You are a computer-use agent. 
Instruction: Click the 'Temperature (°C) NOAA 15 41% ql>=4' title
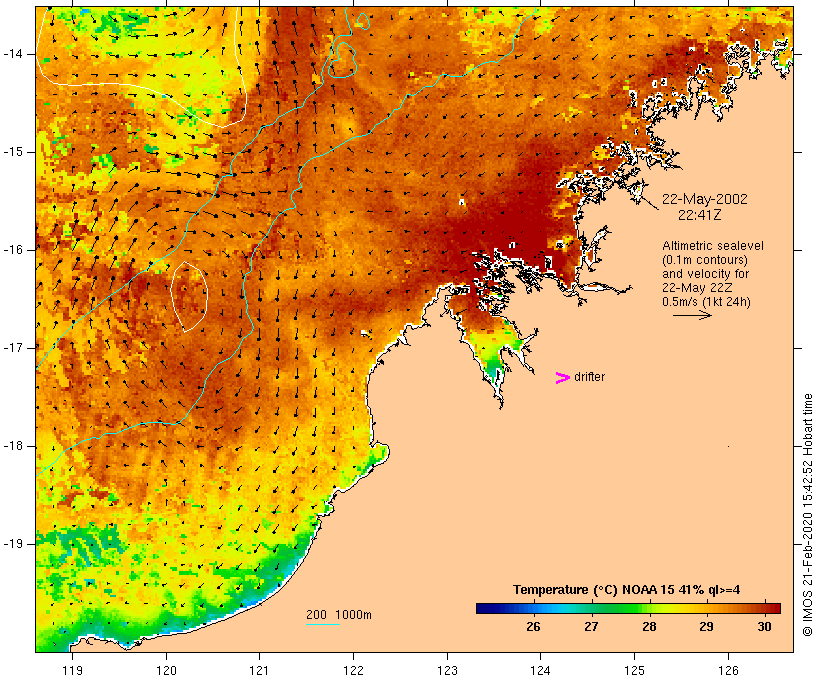627,590
